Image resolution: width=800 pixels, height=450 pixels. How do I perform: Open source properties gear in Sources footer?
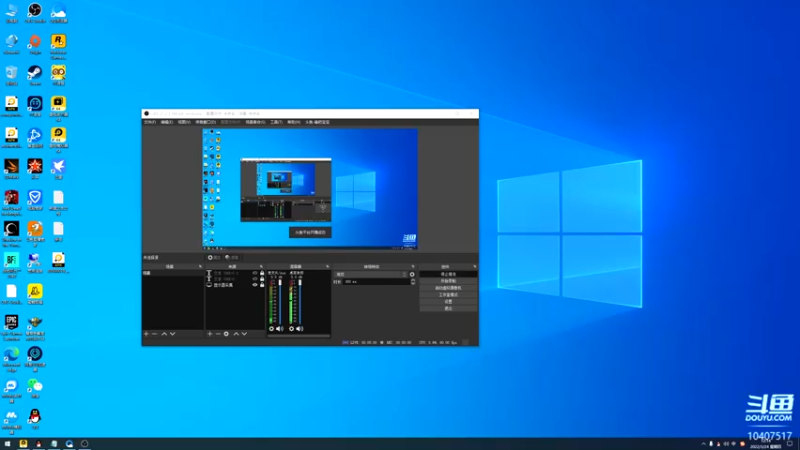click(226, 334)
